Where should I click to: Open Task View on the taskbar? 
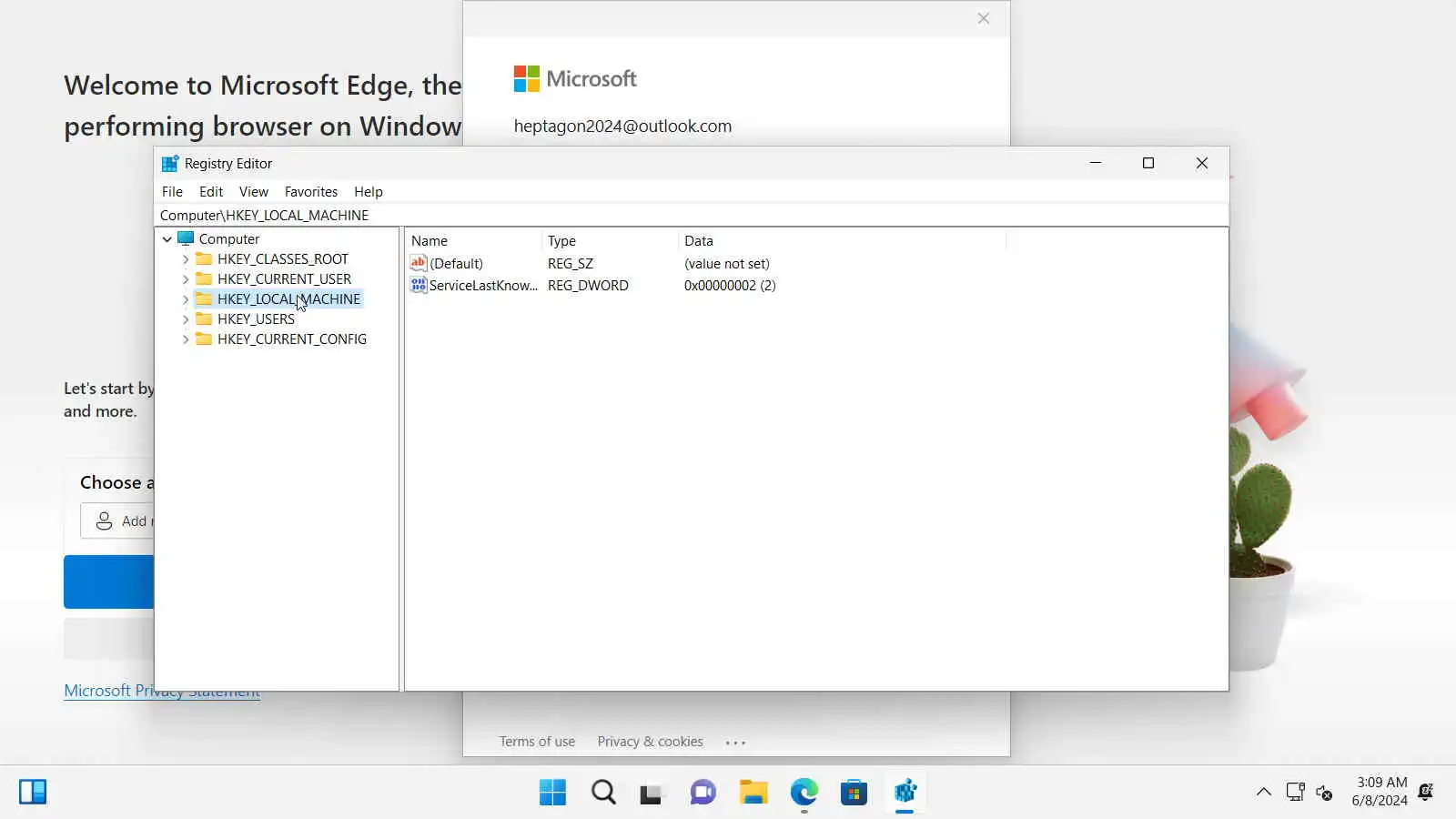pos(652,793)
